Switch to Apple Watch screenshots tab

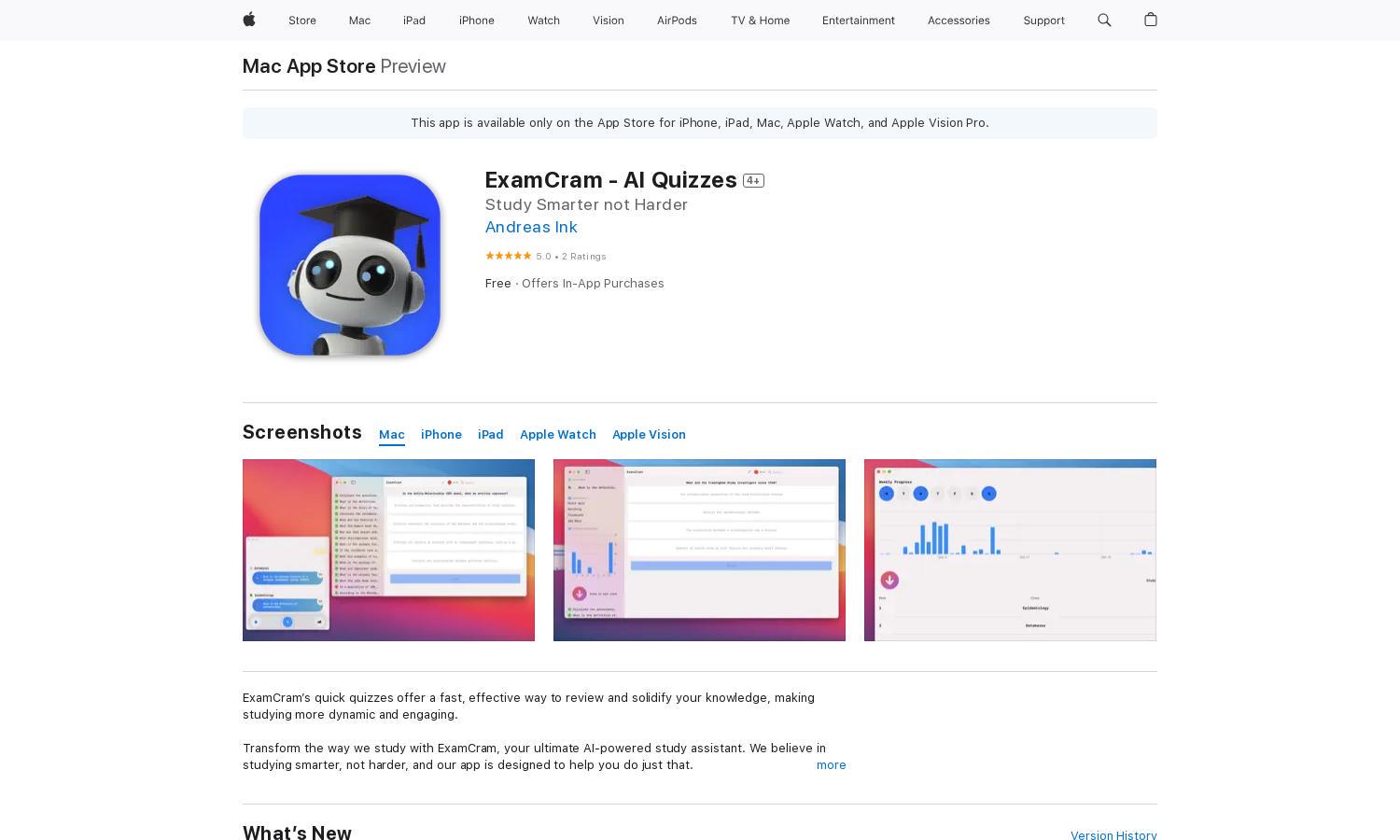click(x=558, y=435)
